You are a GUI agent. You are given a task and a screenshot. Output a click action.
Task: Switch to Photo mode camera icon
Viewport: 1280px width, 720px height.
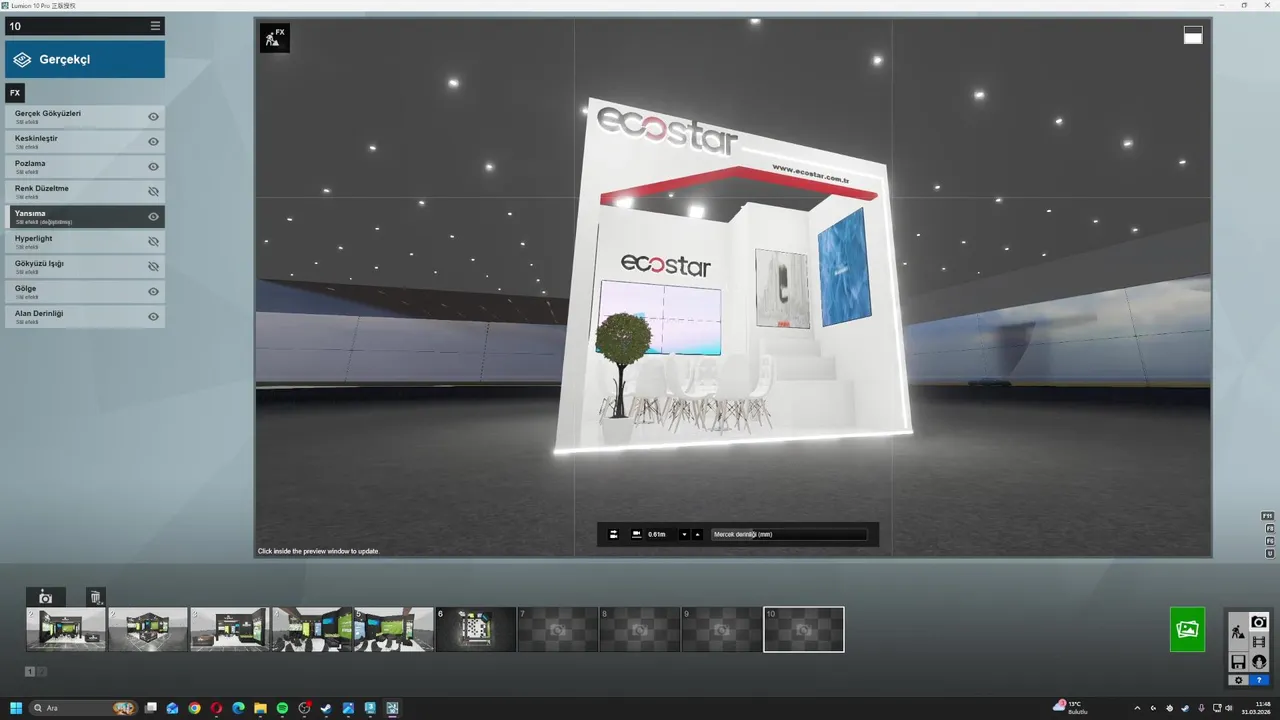tap(1259, 621)
